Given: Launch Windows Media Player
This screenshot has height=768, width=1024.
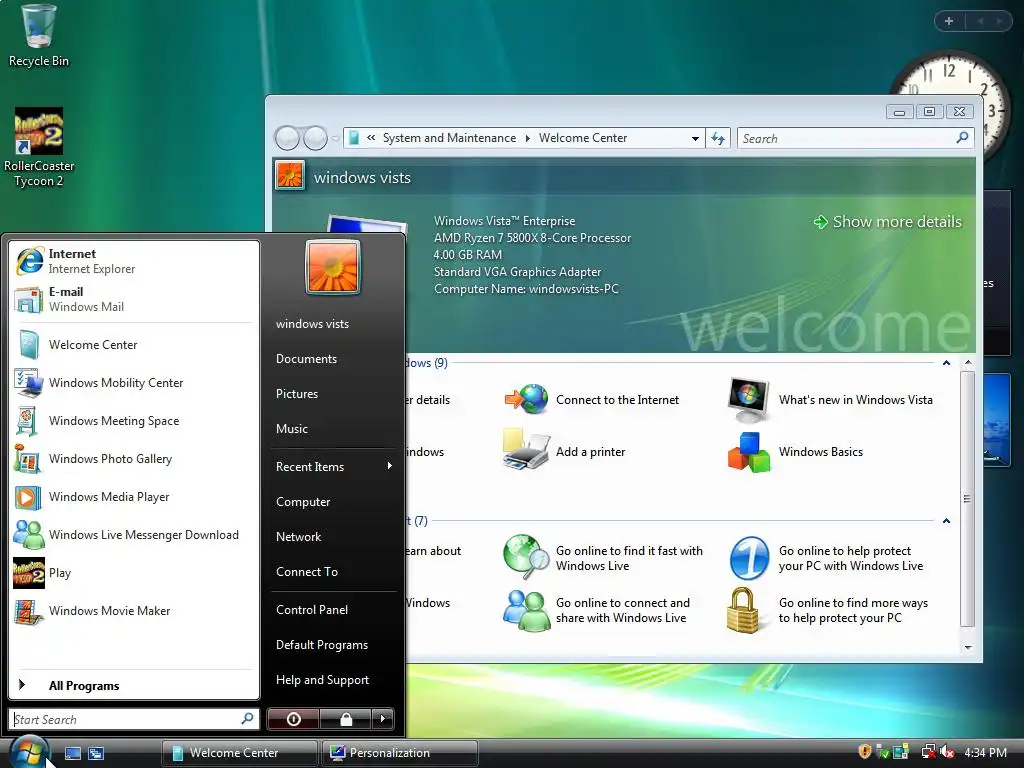Looking at the screenshot, I should click(x=134, y=496).
